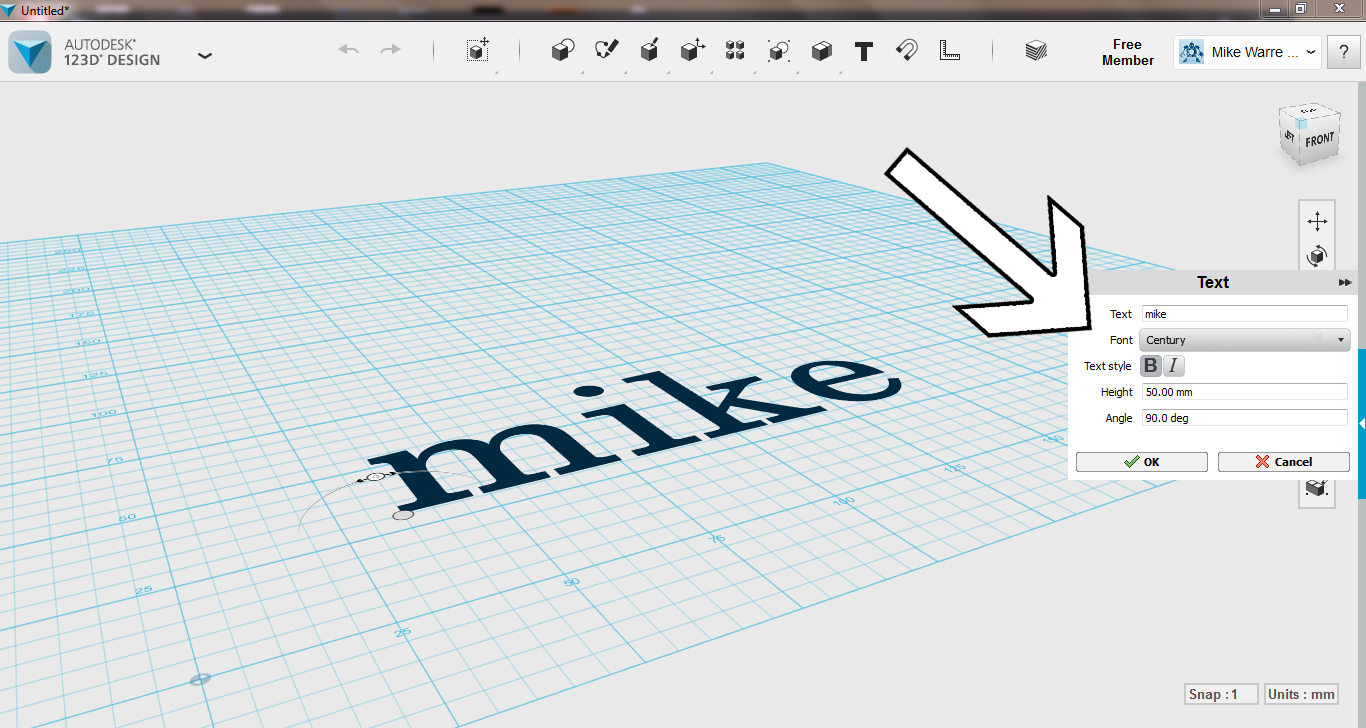
Task: Maximize the 123D Design window
Action: point(1301,9)
